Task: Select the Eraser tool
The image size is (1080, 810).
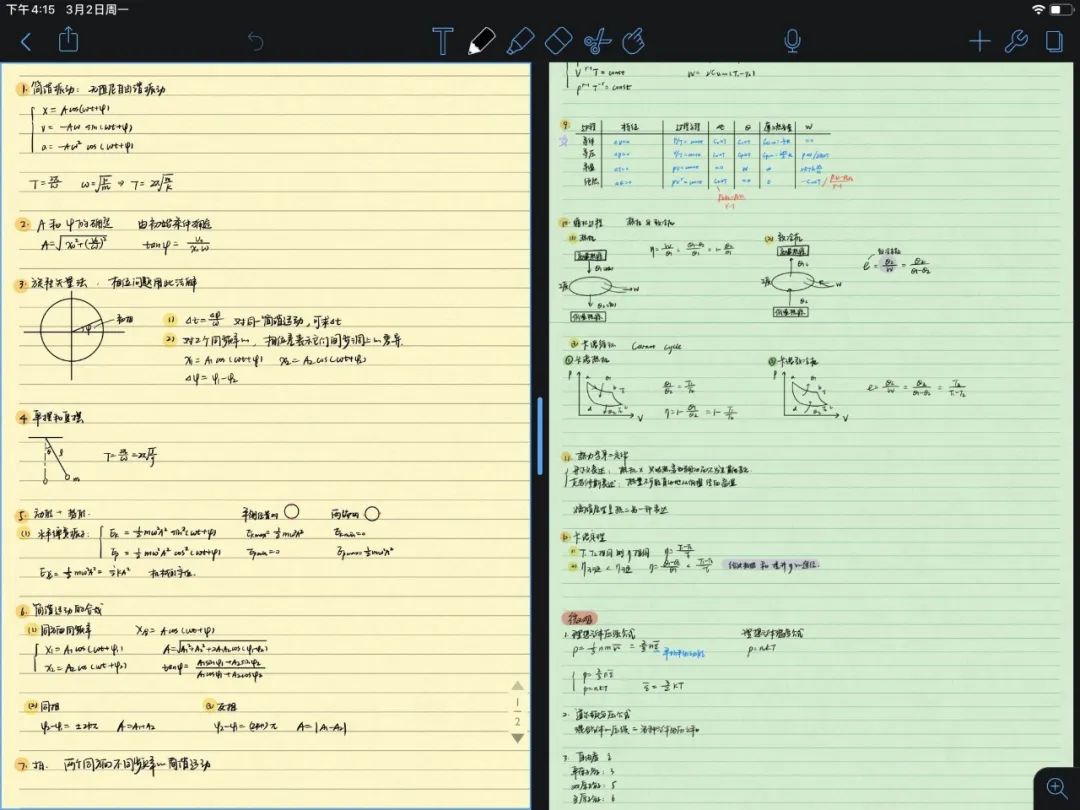Action: tap(558, 41)
